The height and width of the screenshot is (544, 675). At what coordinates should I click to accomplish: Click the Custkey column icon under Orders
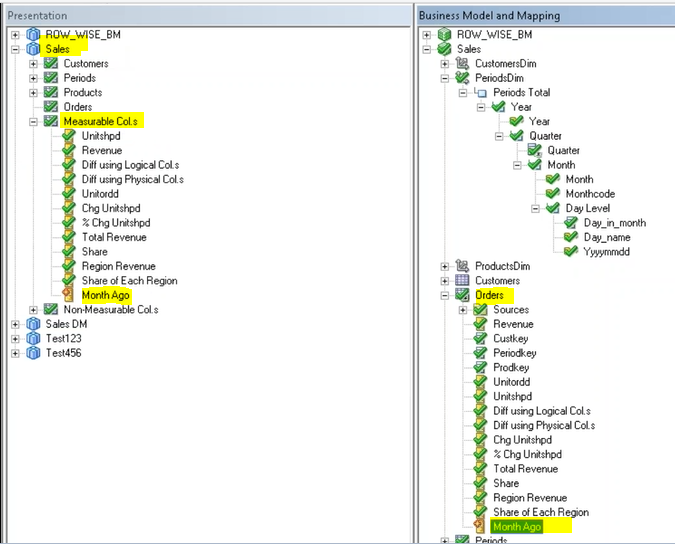tap(480, 338)
